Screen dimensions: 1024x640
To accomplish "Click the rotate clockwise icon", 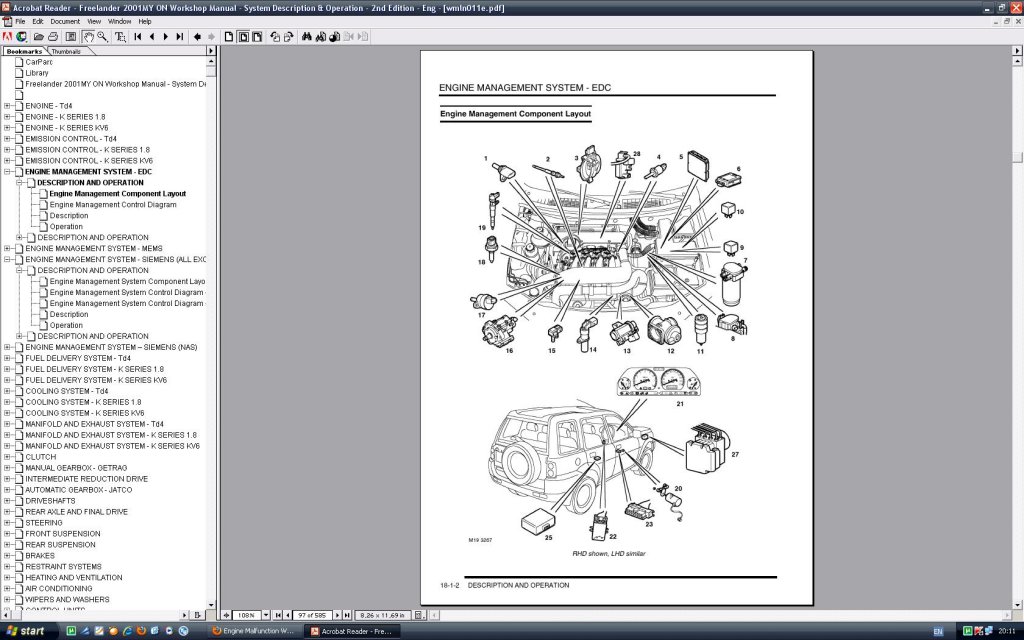I will pyautogui.click(x=289, y=37).
